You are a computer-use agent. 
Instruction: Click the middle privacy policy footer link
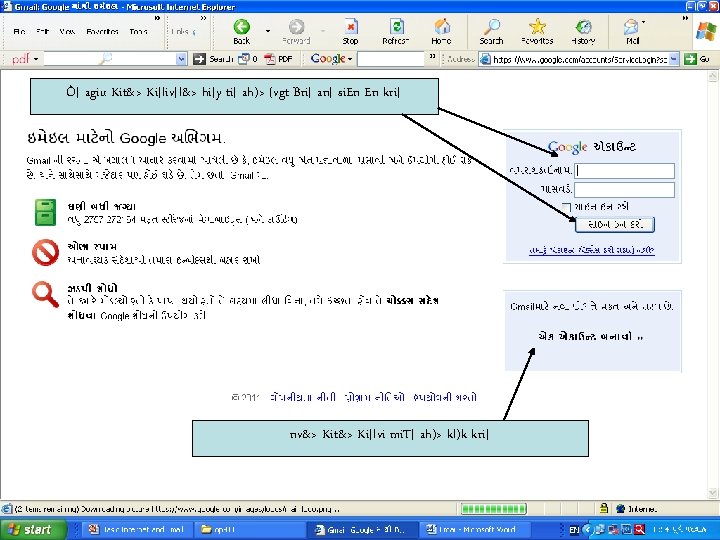(x=374, y=397)
